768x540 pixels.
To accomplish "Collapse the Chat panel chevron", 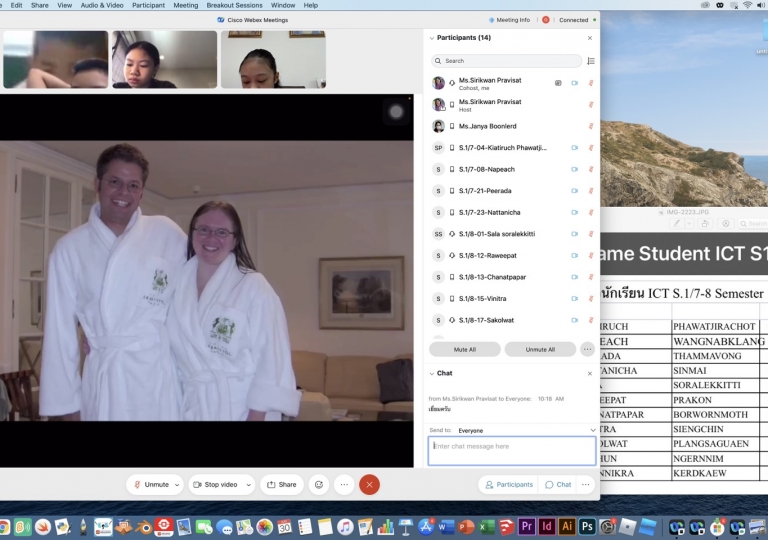I will pos(432,373).
